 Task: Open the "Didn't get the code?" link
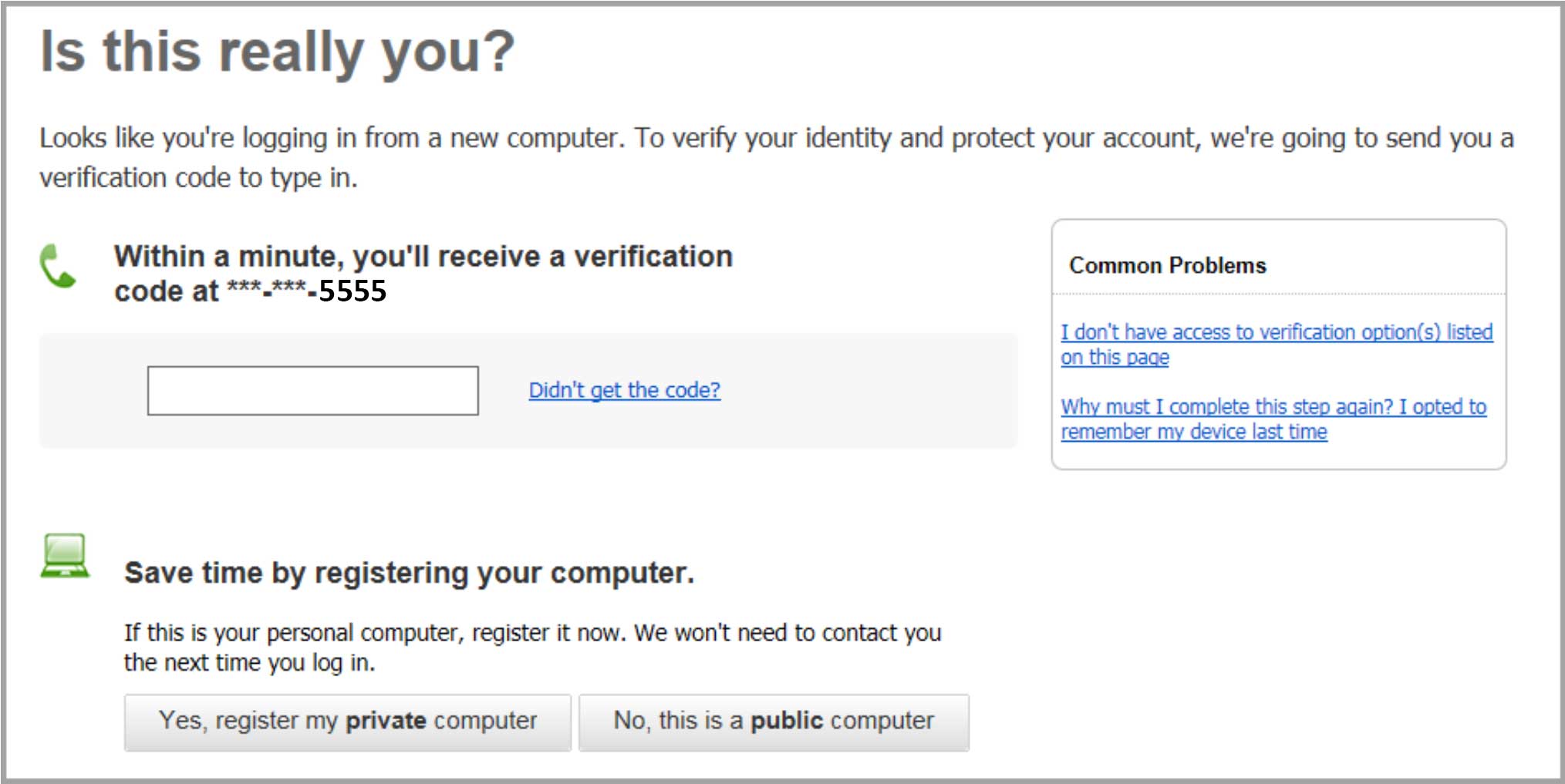click(624, 391)
